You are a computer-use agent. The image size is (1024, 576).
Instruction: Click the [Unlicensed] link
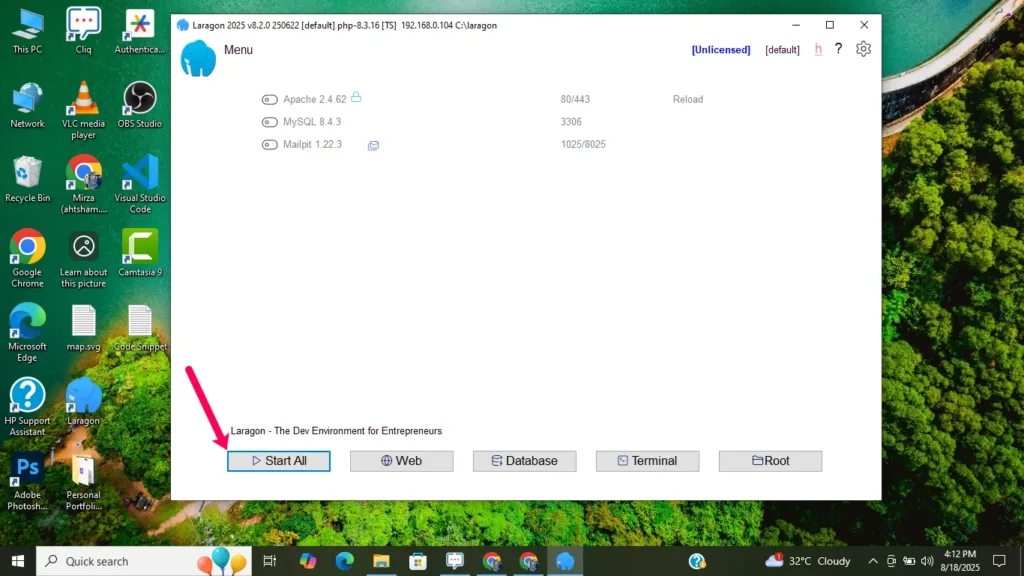click(720, 50)
